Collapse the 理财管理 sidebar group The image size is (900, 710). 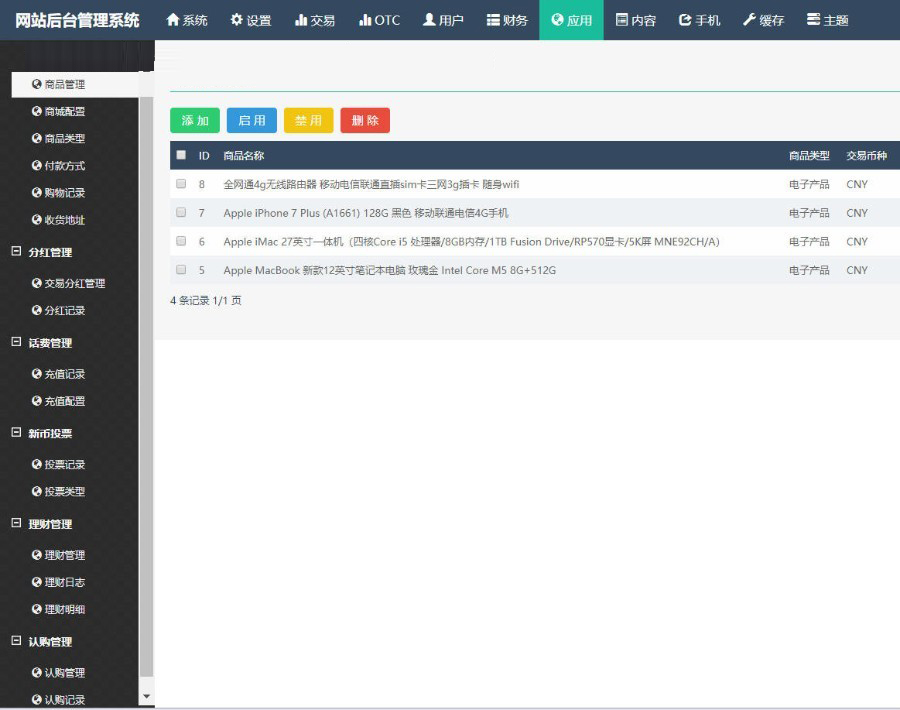tap(16, 524)
